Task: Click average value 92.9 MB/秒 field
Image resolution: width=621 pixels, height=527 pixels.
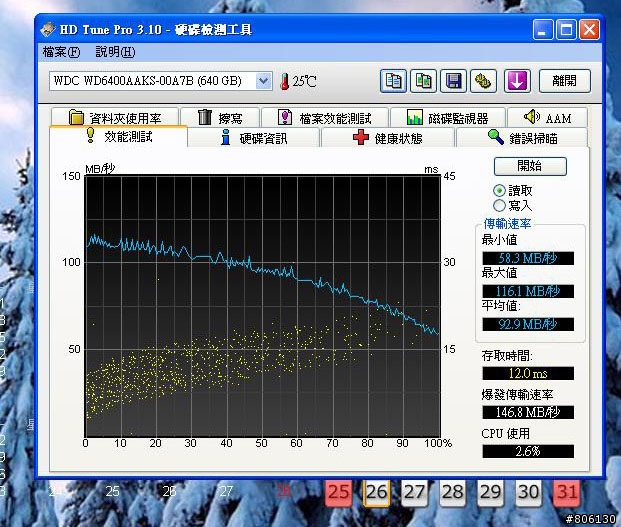Action: [528, 324]
